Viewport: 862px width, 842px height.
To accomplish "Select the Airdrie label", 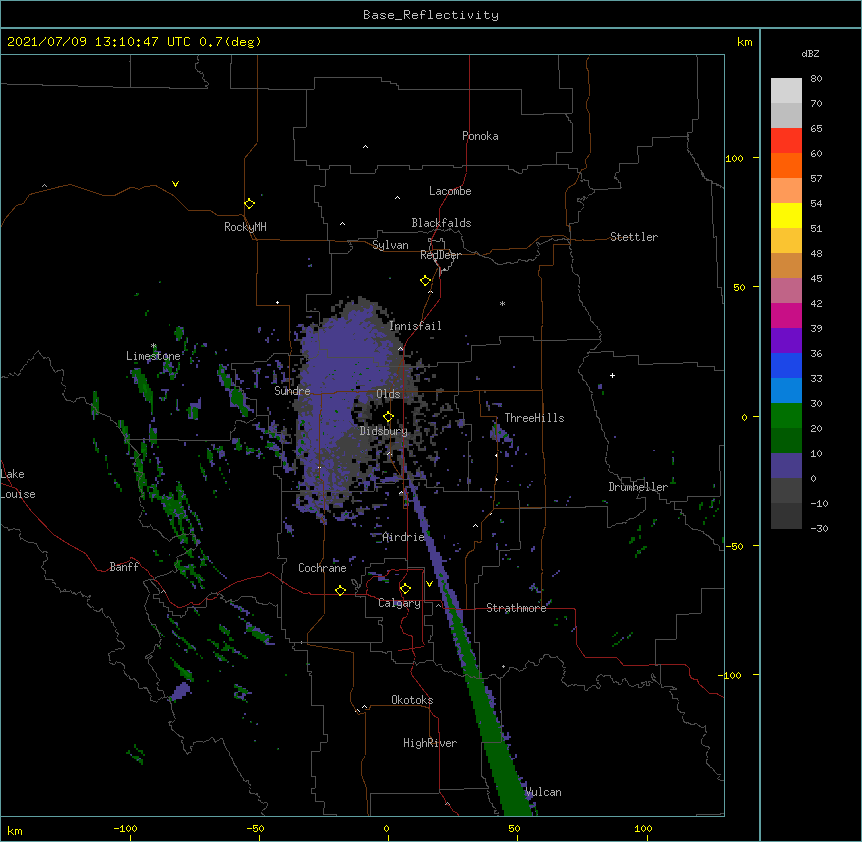I will tap(403, 537).
